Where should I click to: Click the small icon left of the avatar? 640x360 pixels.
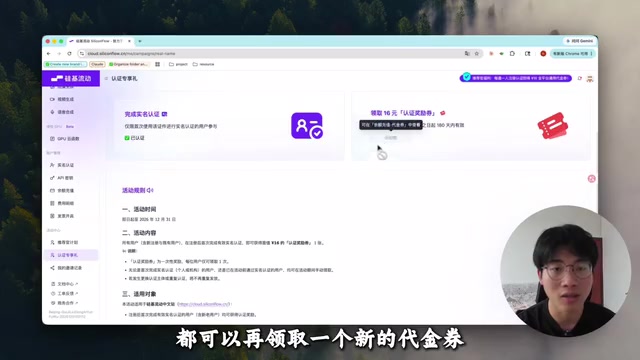(x=580, y=78)
